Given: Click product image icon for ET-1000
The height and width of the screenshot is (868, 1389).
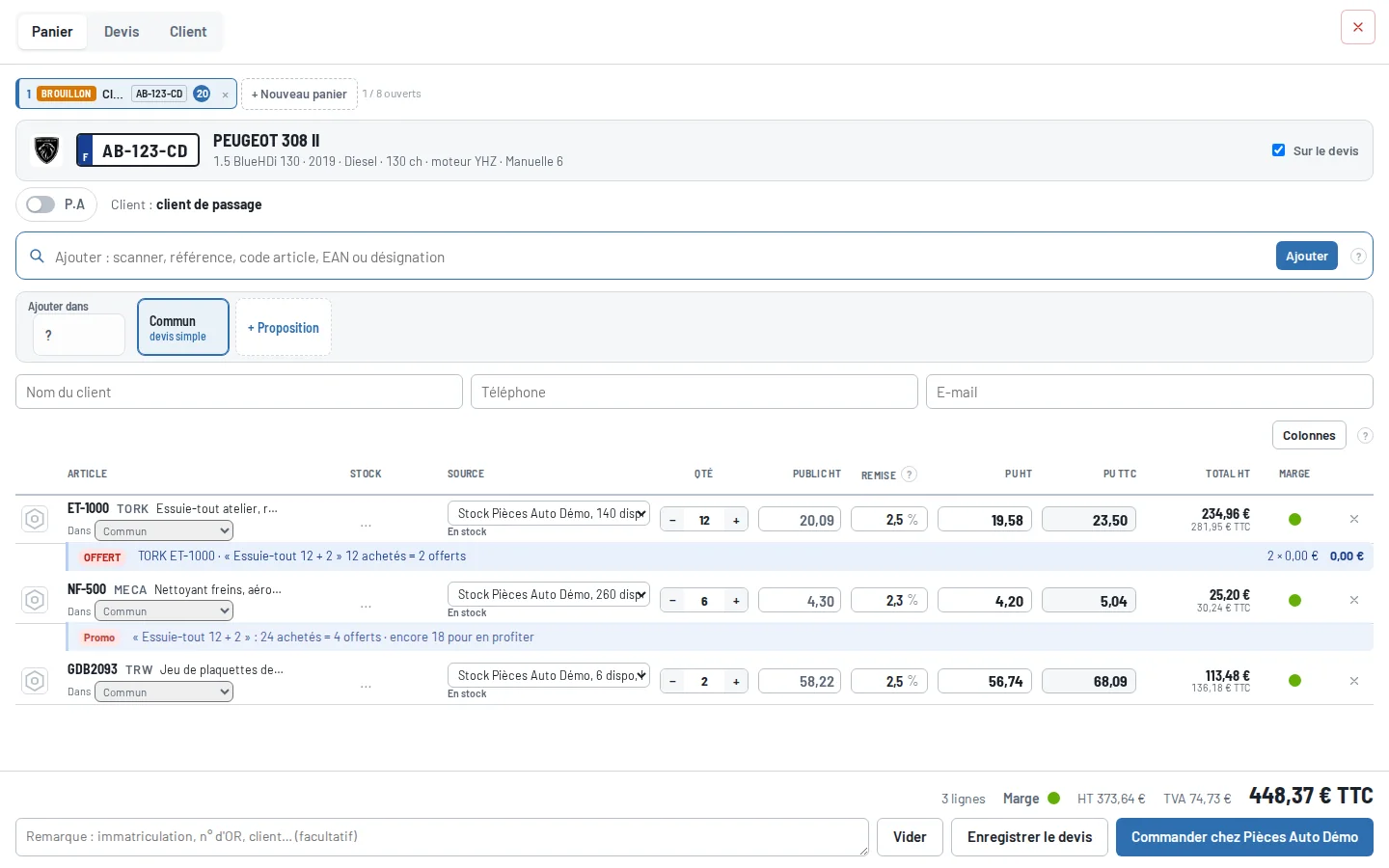Looking at the screenshot, I should (35, 520).
